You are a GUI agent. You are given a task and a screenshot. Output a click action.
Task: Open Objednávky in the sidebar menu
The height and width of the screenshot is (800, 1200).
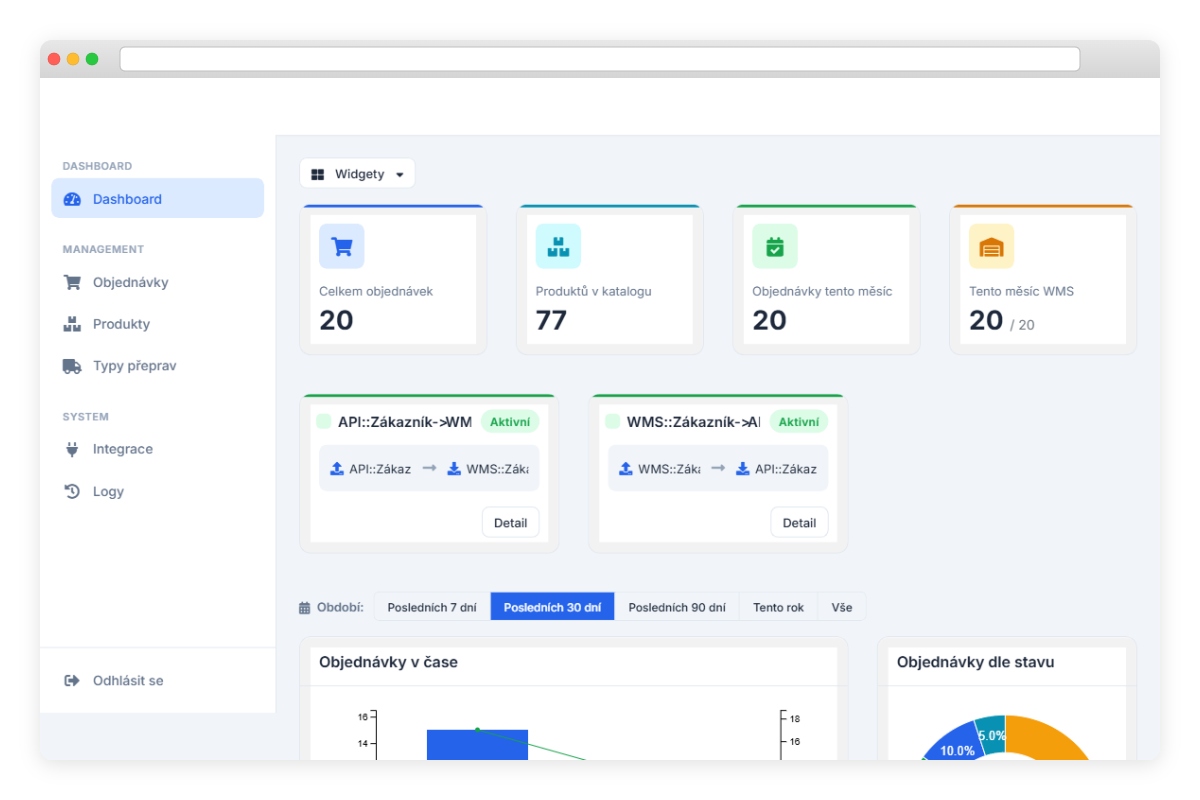pyautogui.click(x=130, y=282)
